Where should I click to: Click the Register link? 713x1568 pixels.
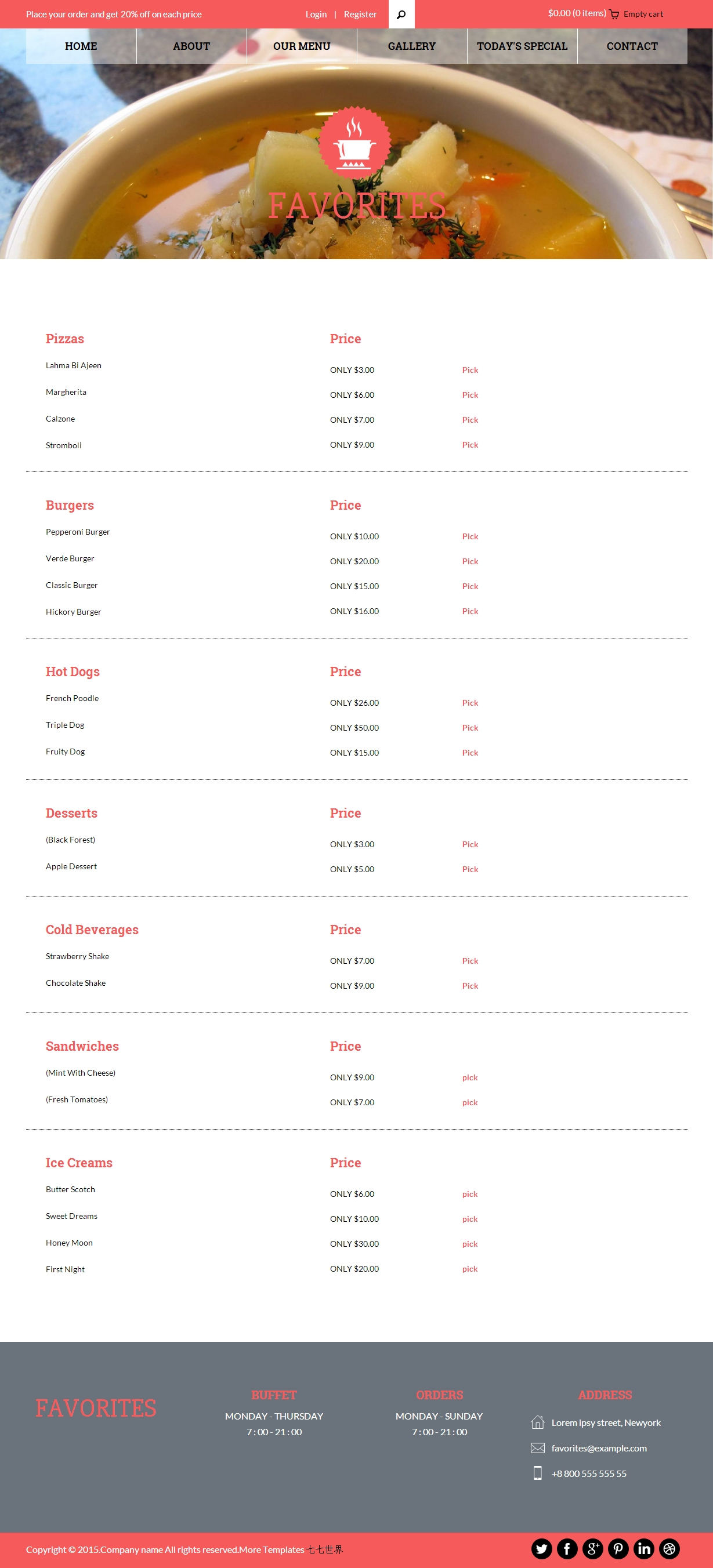click(360, 14)
